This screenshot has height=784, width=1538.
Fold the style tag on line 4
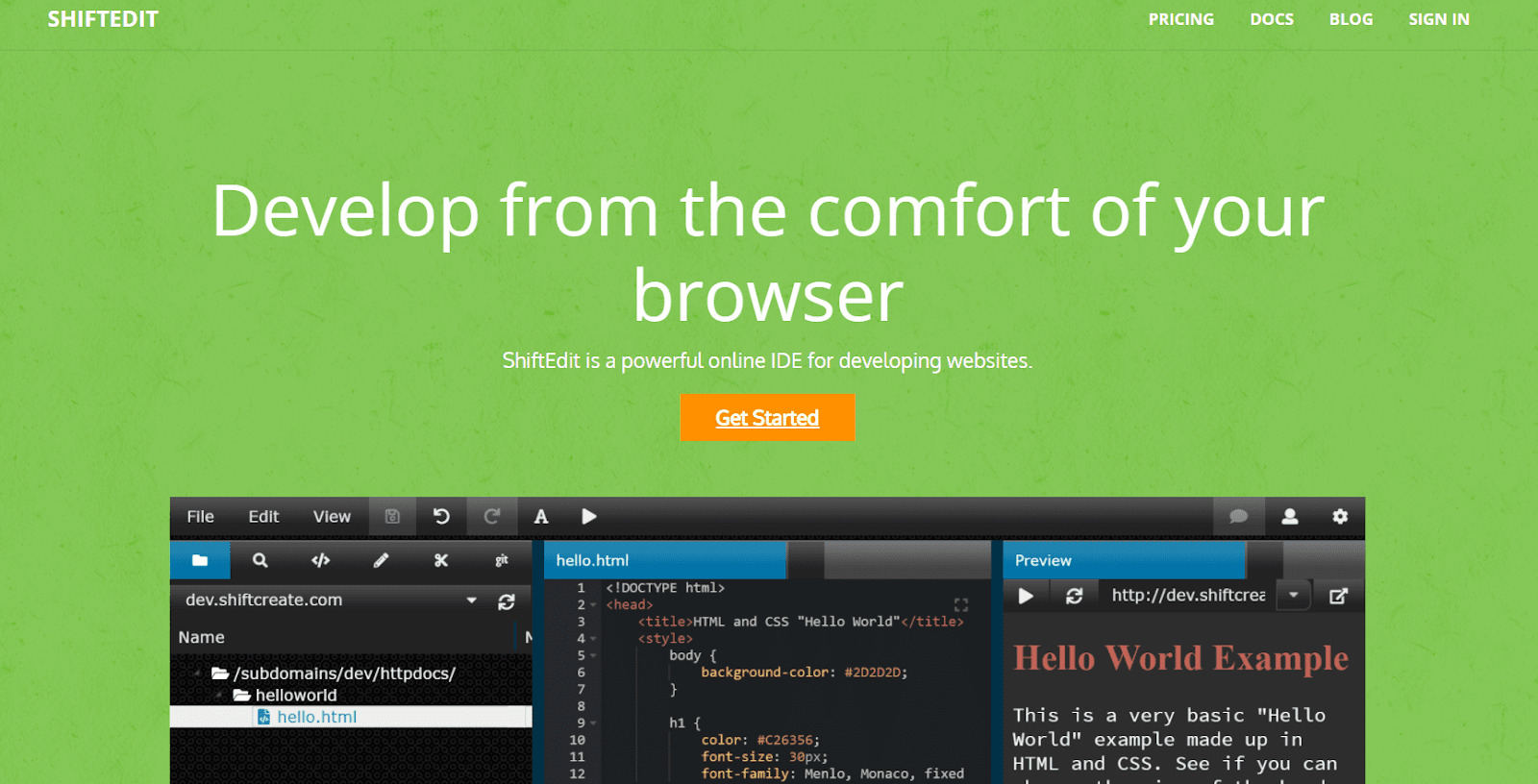click(594, 639)
